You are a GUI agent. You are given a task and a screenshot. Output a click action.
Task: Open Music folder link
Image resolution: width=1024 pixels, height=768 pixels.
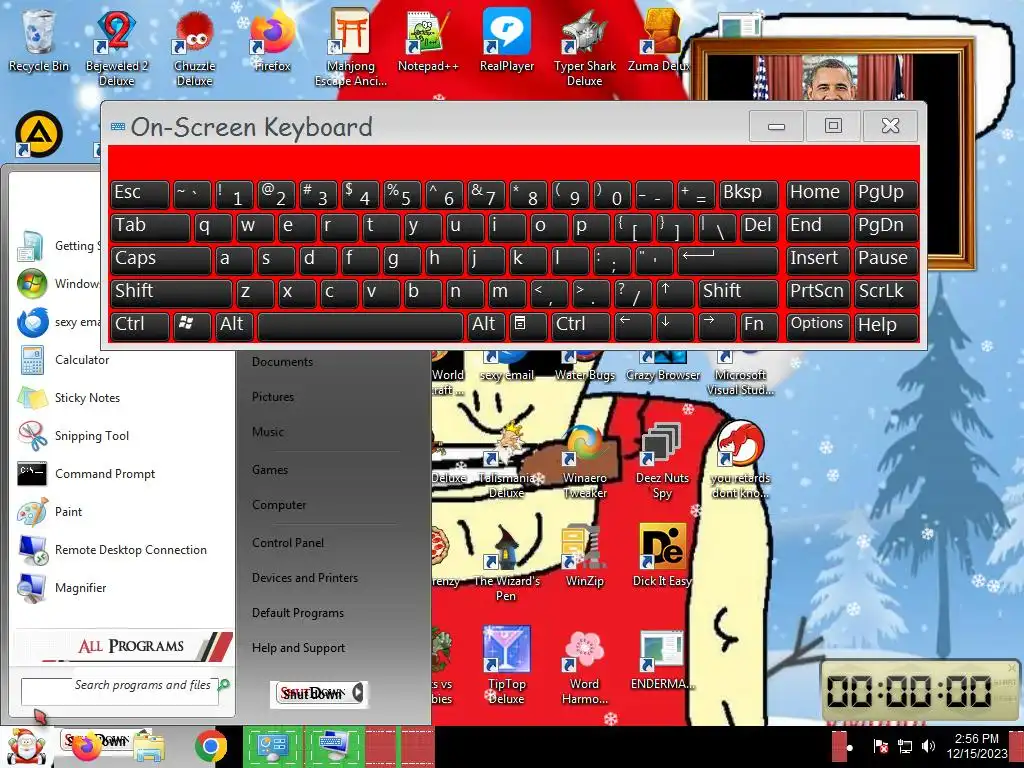tap(268, 432)
